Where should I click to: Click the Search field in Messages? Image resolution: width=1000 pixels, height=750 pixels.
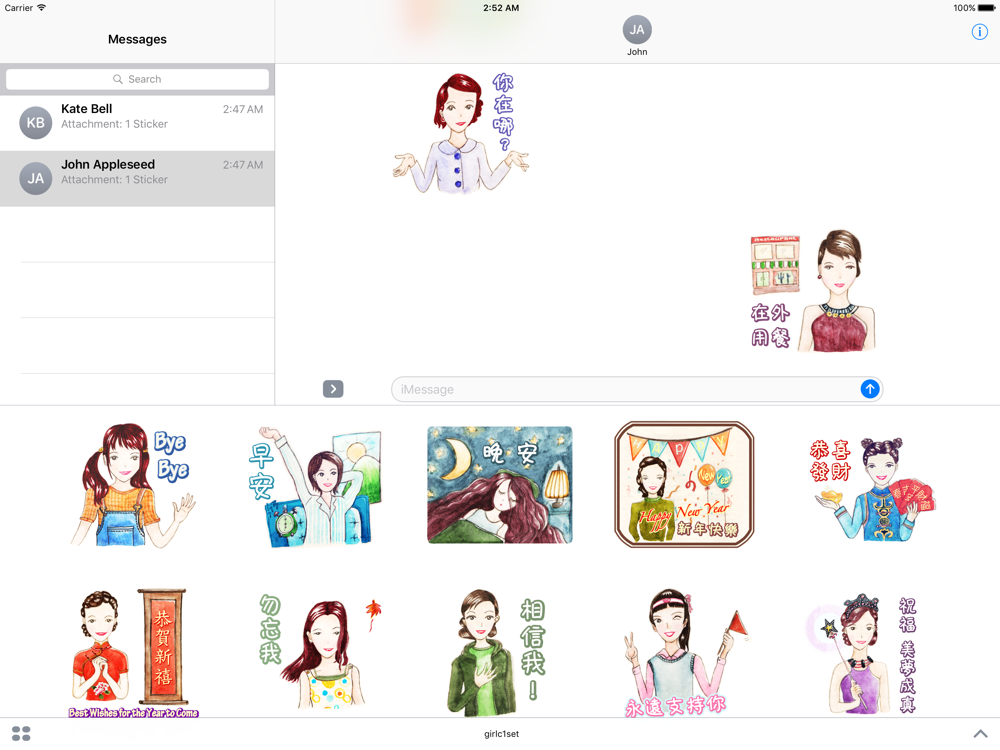(x=137, y=79)
